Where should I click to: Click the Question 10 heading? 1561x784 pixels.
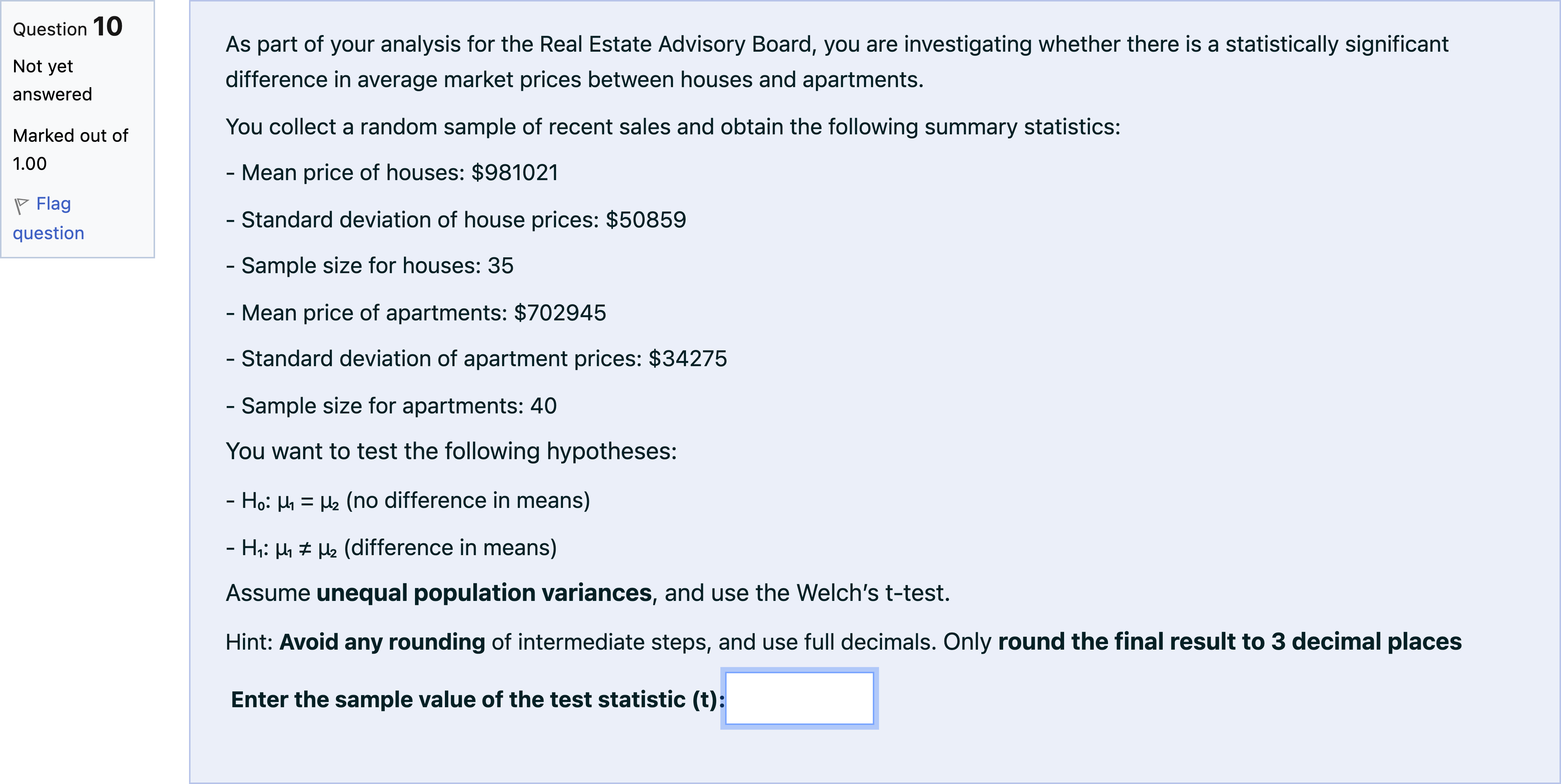[67, 28]
